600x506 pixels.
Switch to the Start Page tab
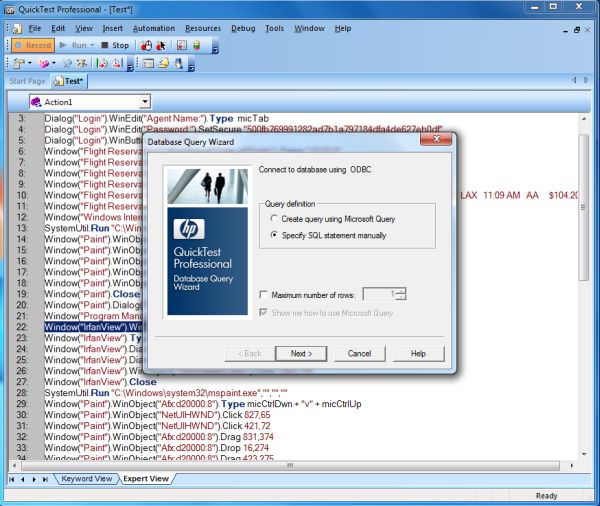27,81
